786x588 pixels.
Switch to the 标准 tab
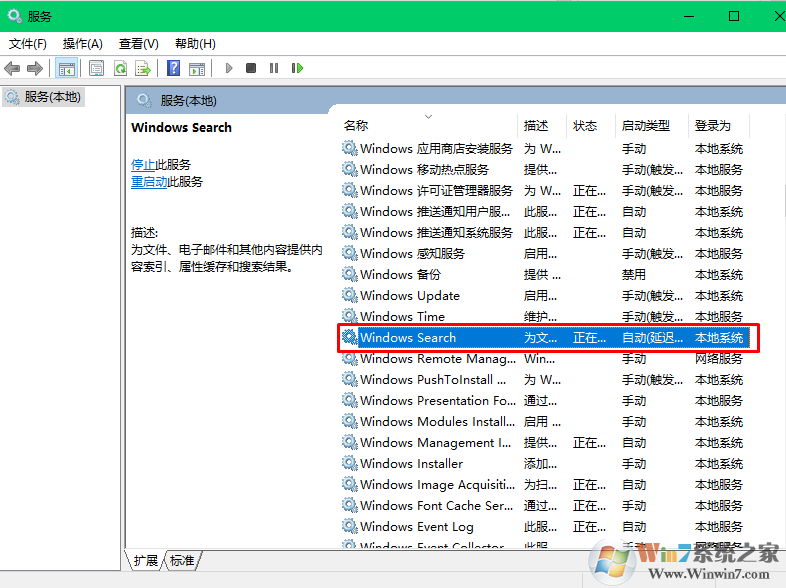pyautogui.click(x=182, y=560)
